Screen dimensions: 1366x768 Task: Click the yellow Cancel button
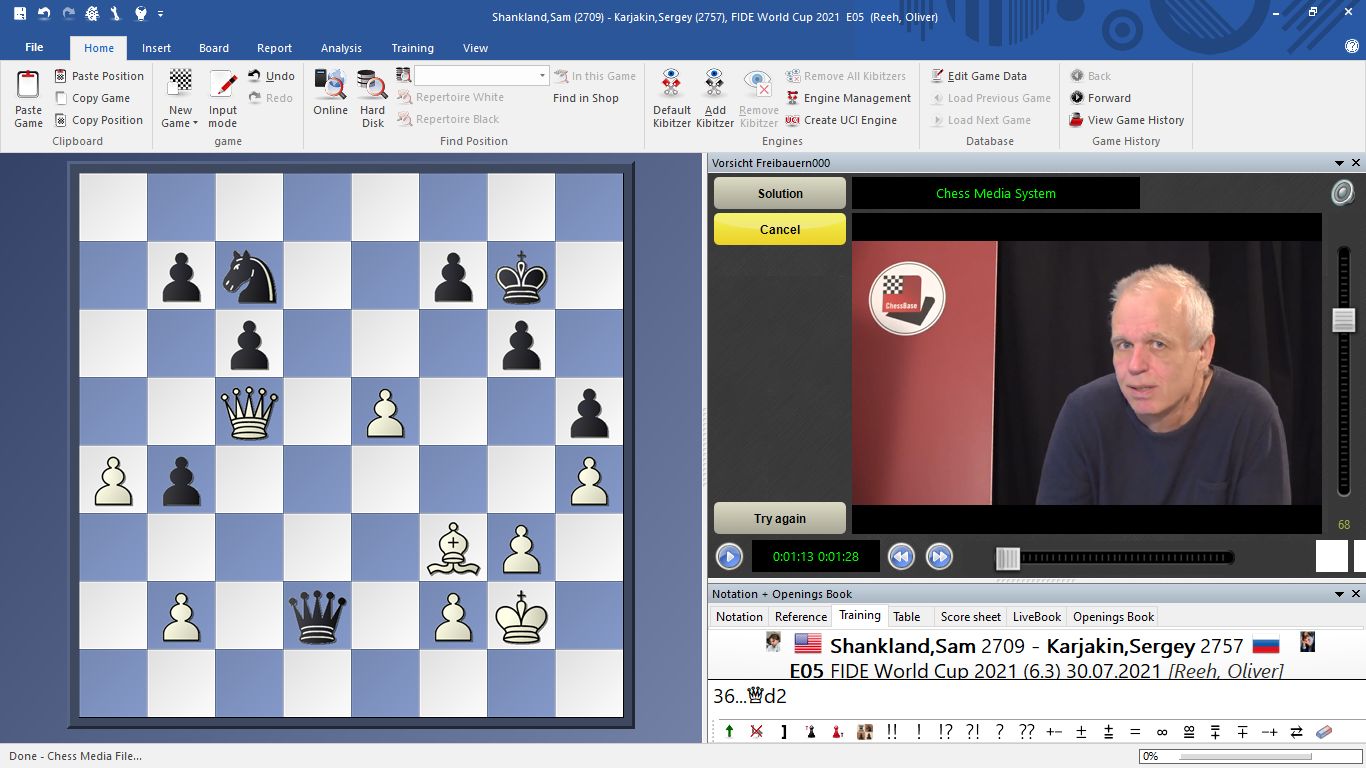pos(780,229)
